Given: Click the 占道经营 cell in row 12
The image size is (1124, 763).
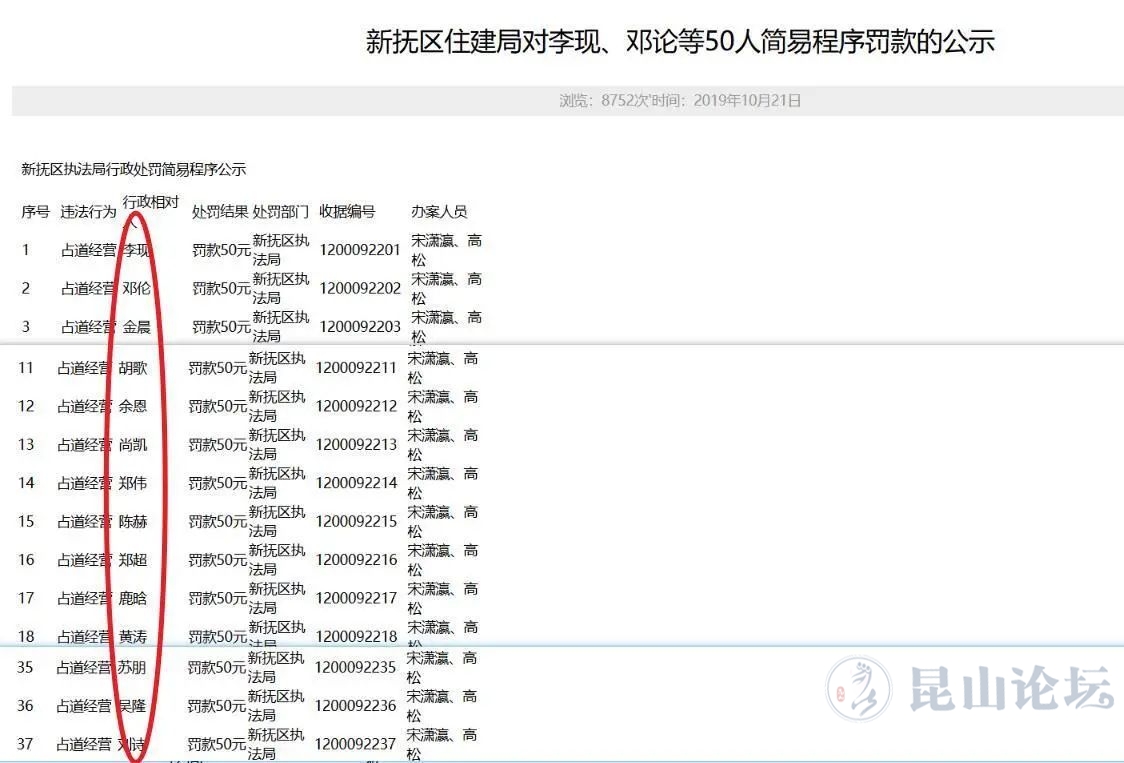Looking at the screenshot, I should (x=84, y=407).
